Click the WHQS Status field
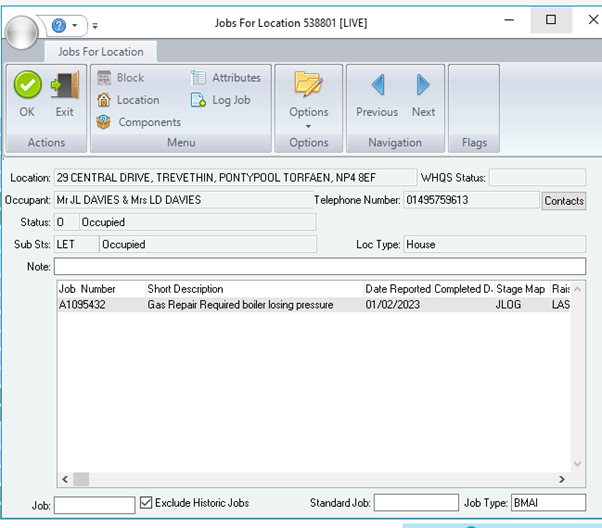 coord(538,178)
